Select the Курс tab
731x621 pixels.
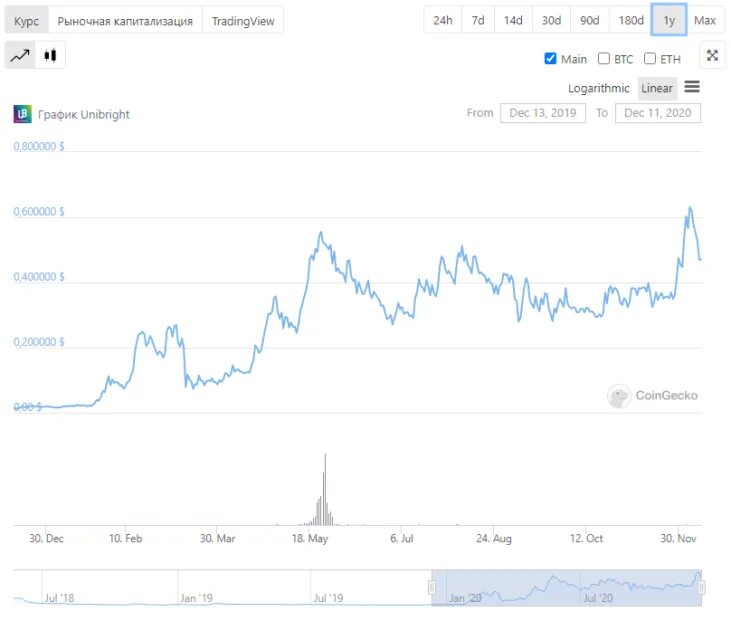tap(27, 21)
